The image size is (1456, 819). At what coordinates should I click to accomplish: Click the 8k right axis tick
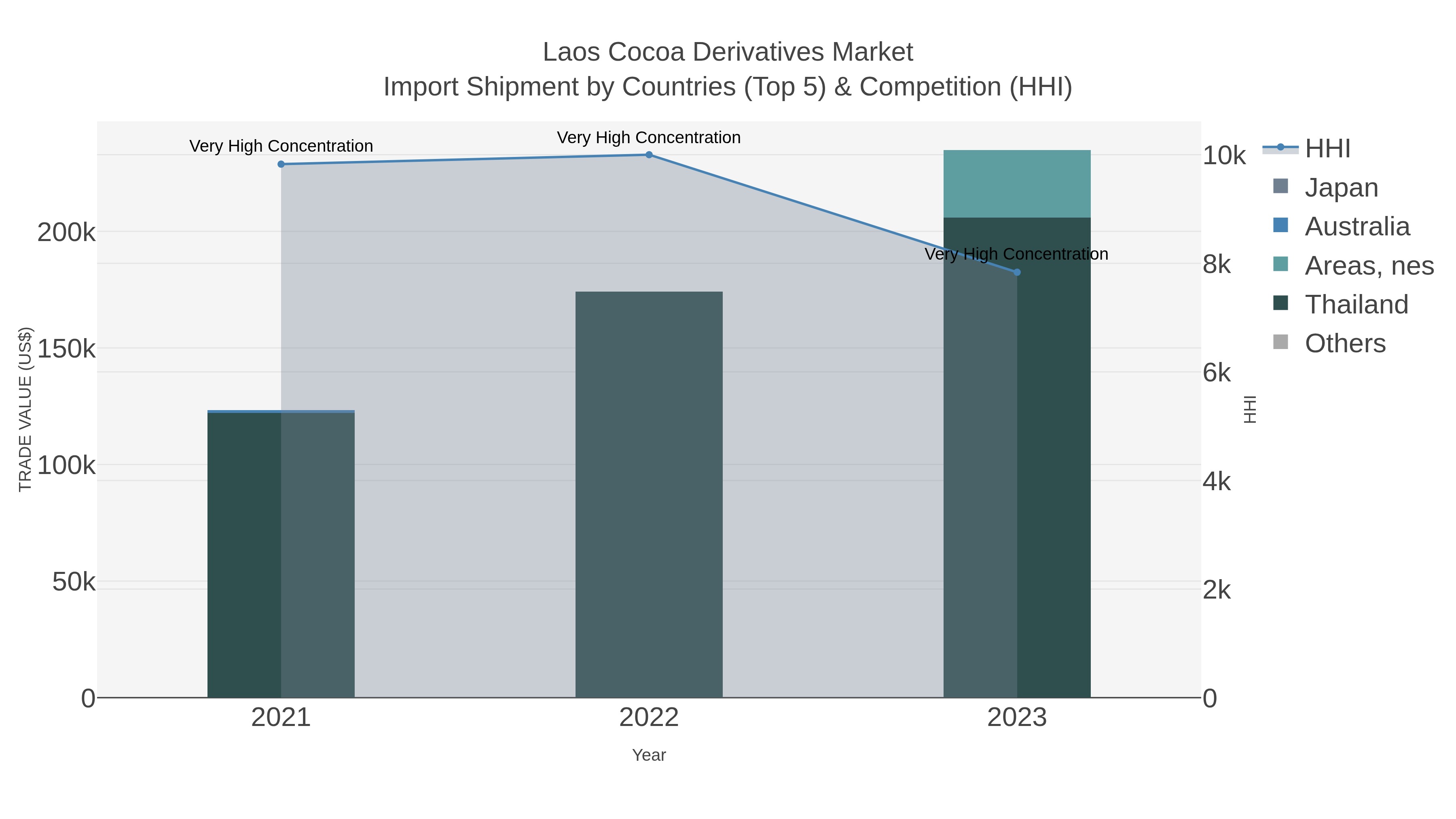coord(1216,265)
